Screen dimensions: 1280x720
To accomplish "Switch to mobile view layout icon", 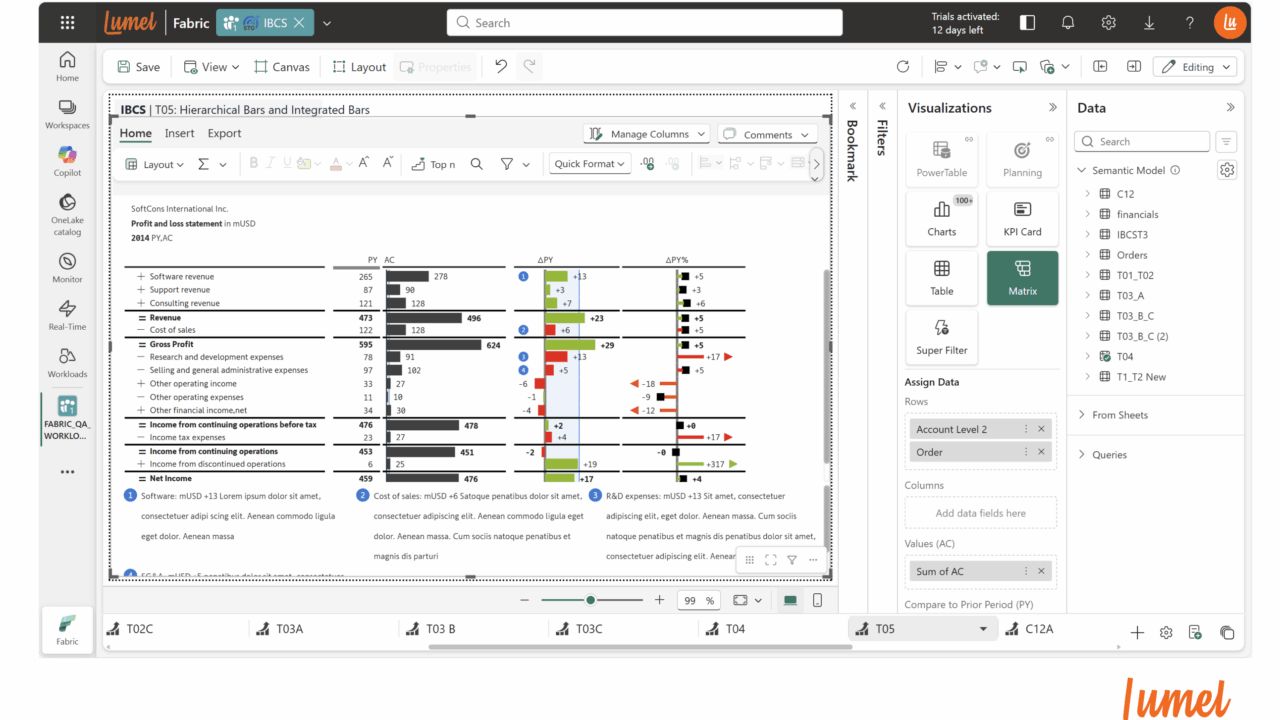I will tap(817, 600).
